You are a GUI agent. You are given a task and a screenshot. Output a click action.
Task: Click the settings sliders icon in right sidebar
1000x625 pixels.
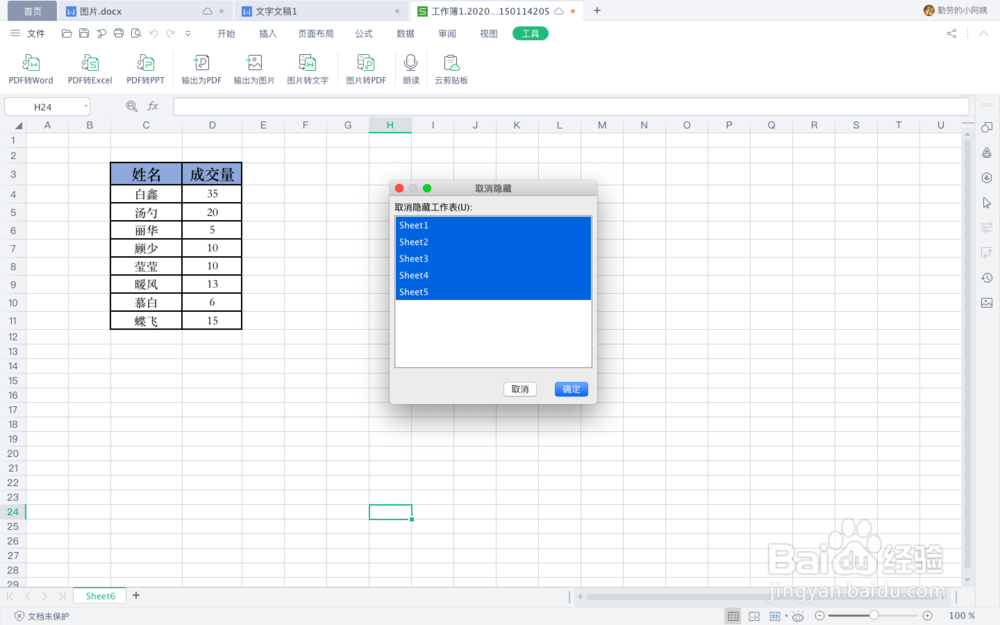(987, 228)
